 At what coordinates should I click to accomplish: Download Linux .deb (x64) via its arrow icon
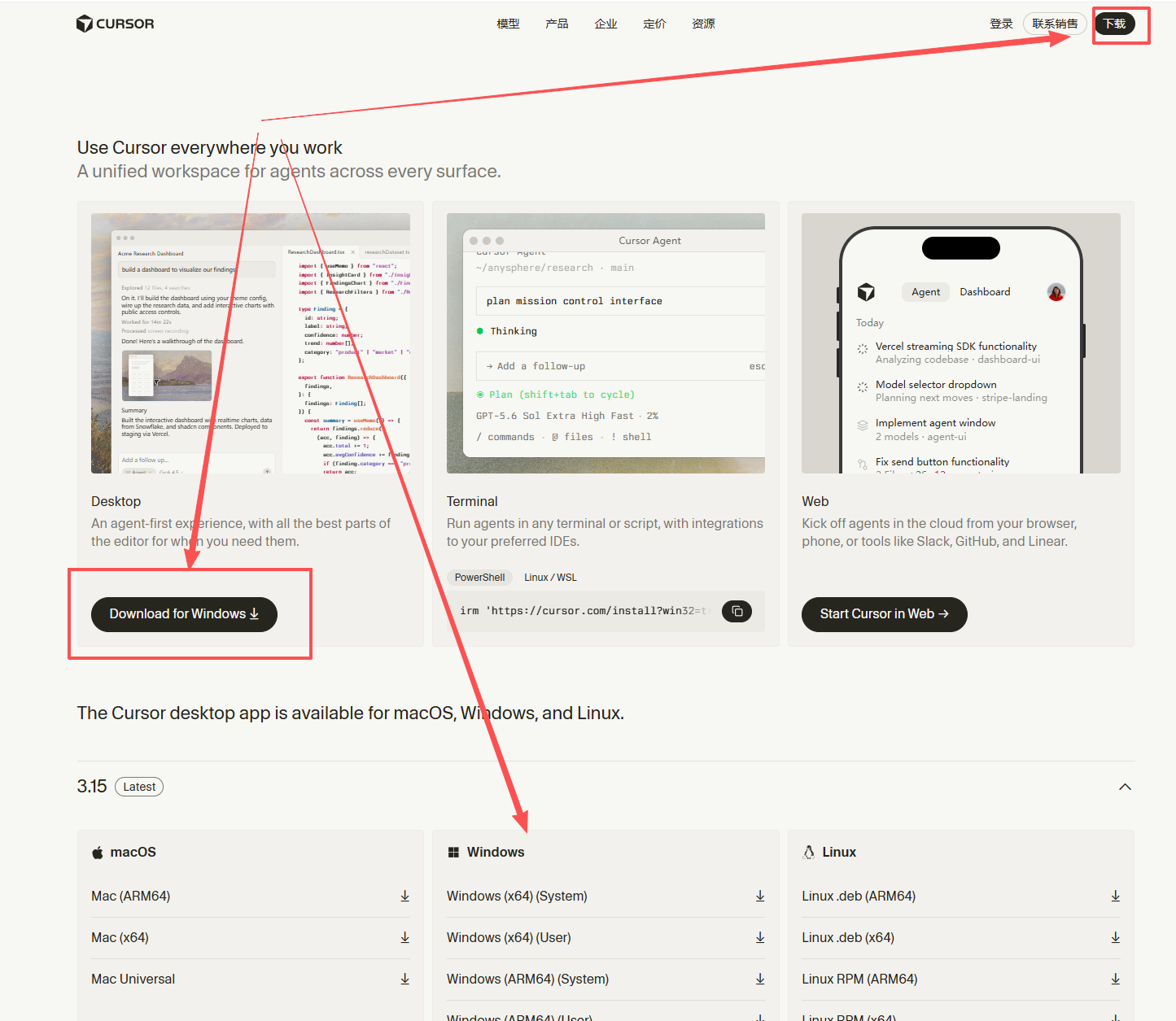click(x=1115, y=937)
